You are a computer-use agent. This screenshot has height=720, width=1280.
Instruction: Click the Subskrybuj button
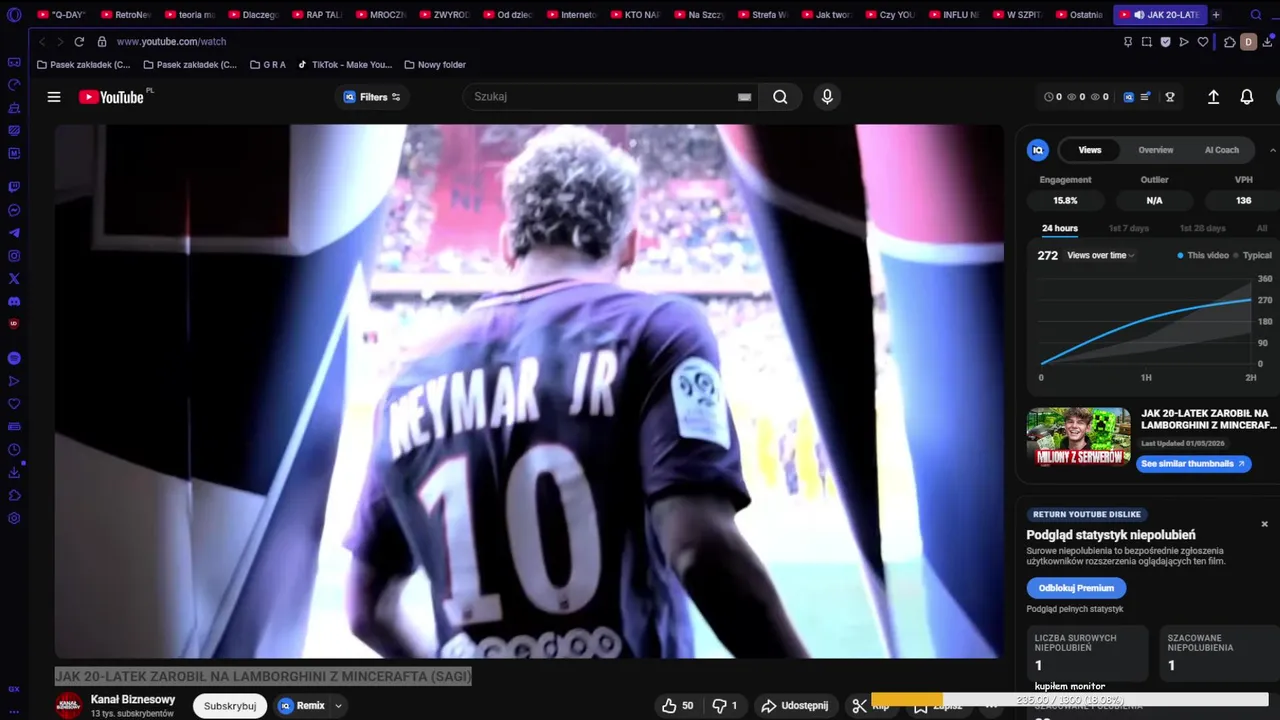click(230, 706)
